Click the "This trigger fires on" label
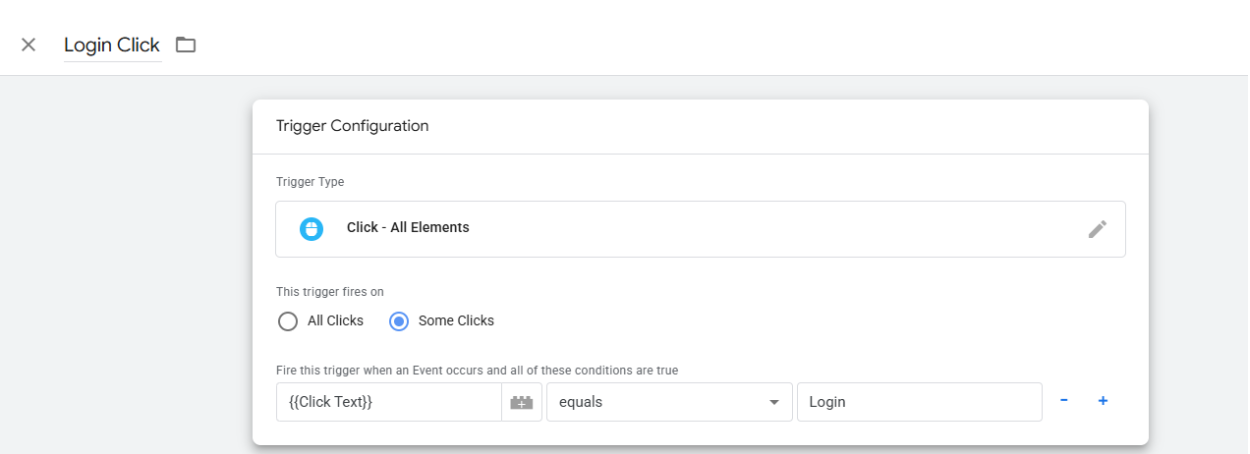The width and height of the screenshot is (1250, 454). 330,292
